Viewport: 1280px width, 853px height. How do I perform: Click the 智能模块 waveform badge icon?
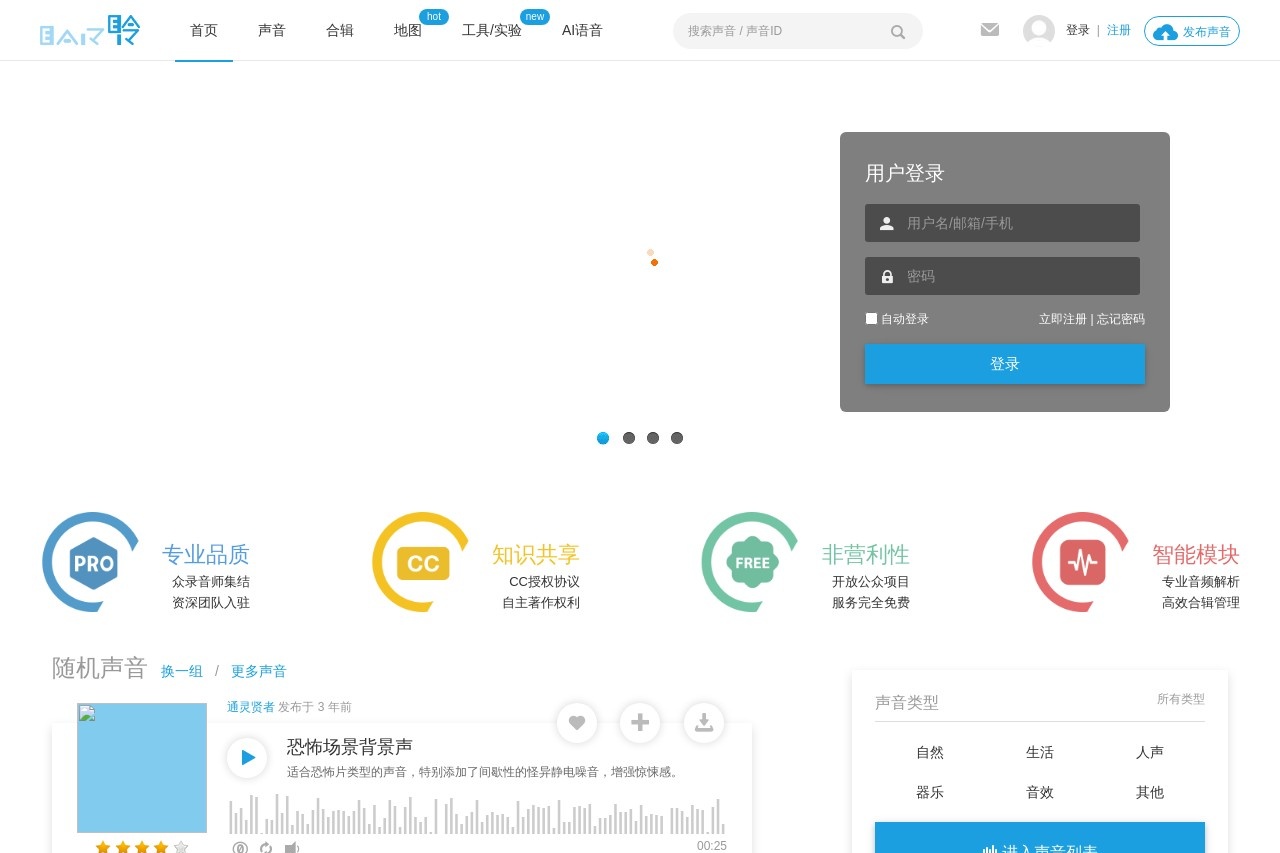(1080, 562)
